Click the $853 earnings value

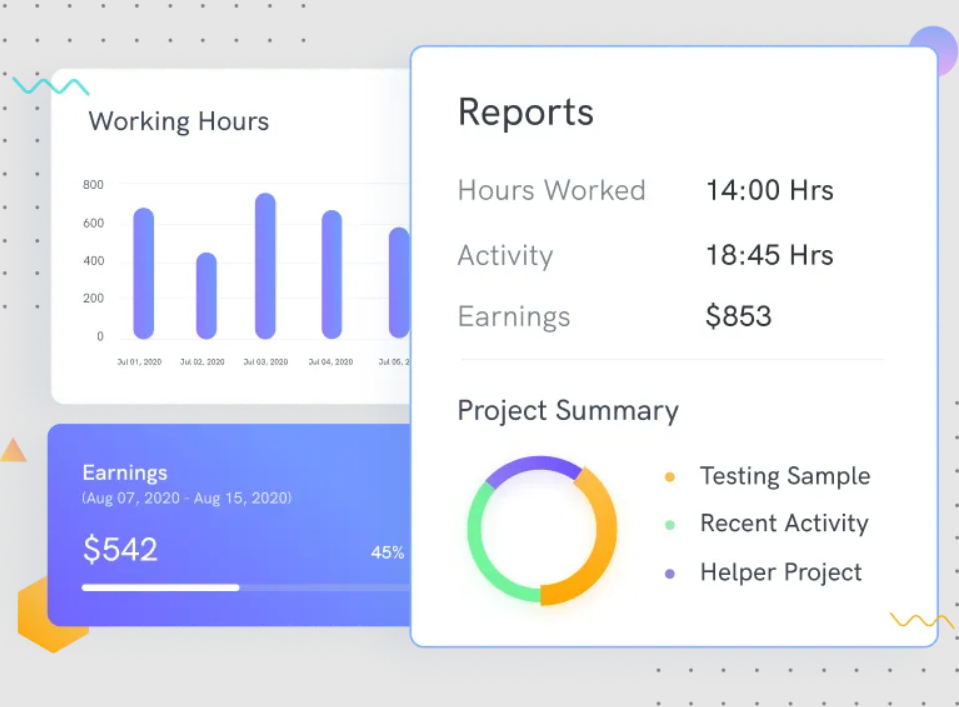[x=738, y=316]
